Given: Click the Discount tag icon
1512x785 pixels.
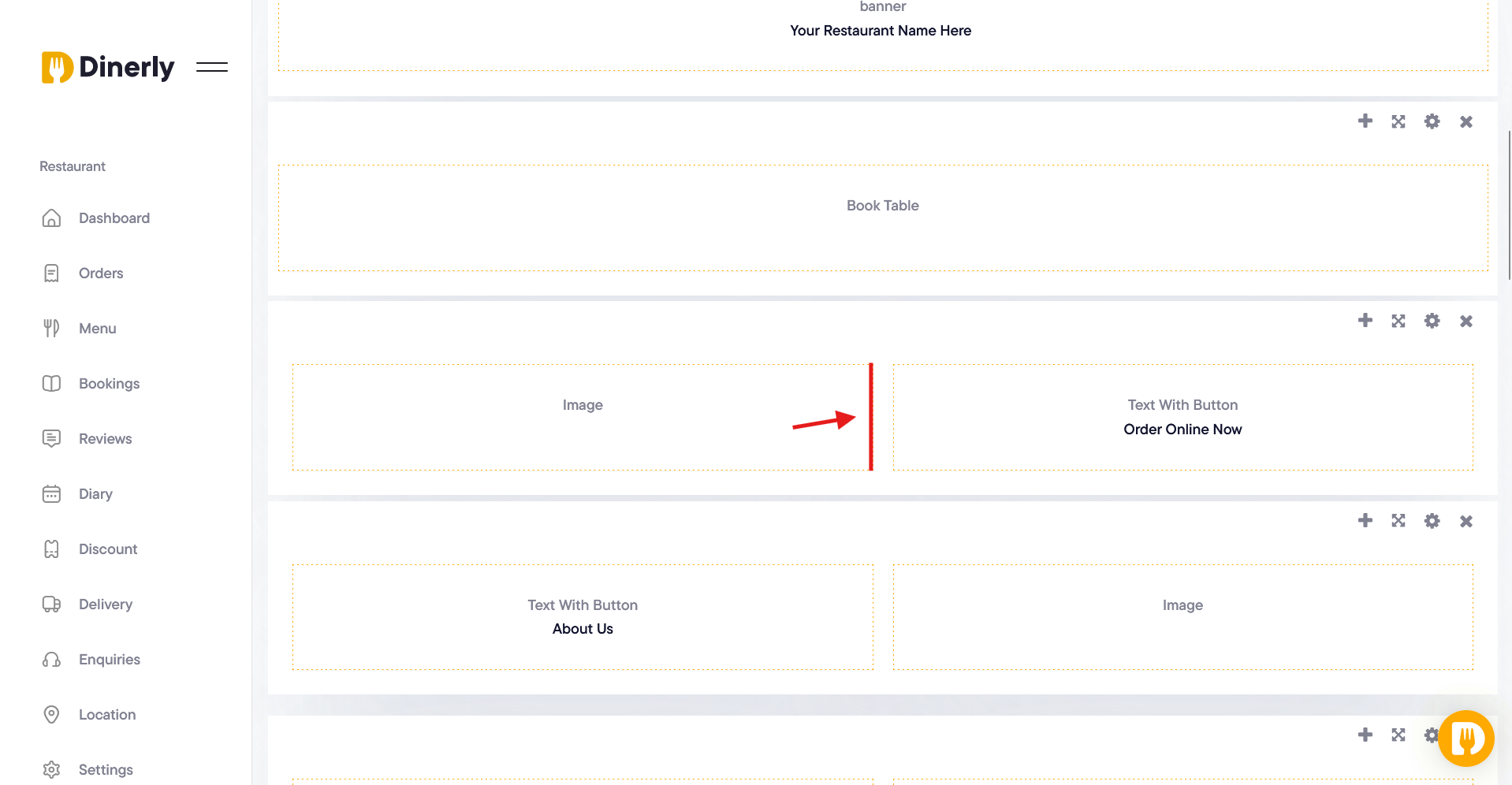Looking at the screenshot, I should [51, 549].
